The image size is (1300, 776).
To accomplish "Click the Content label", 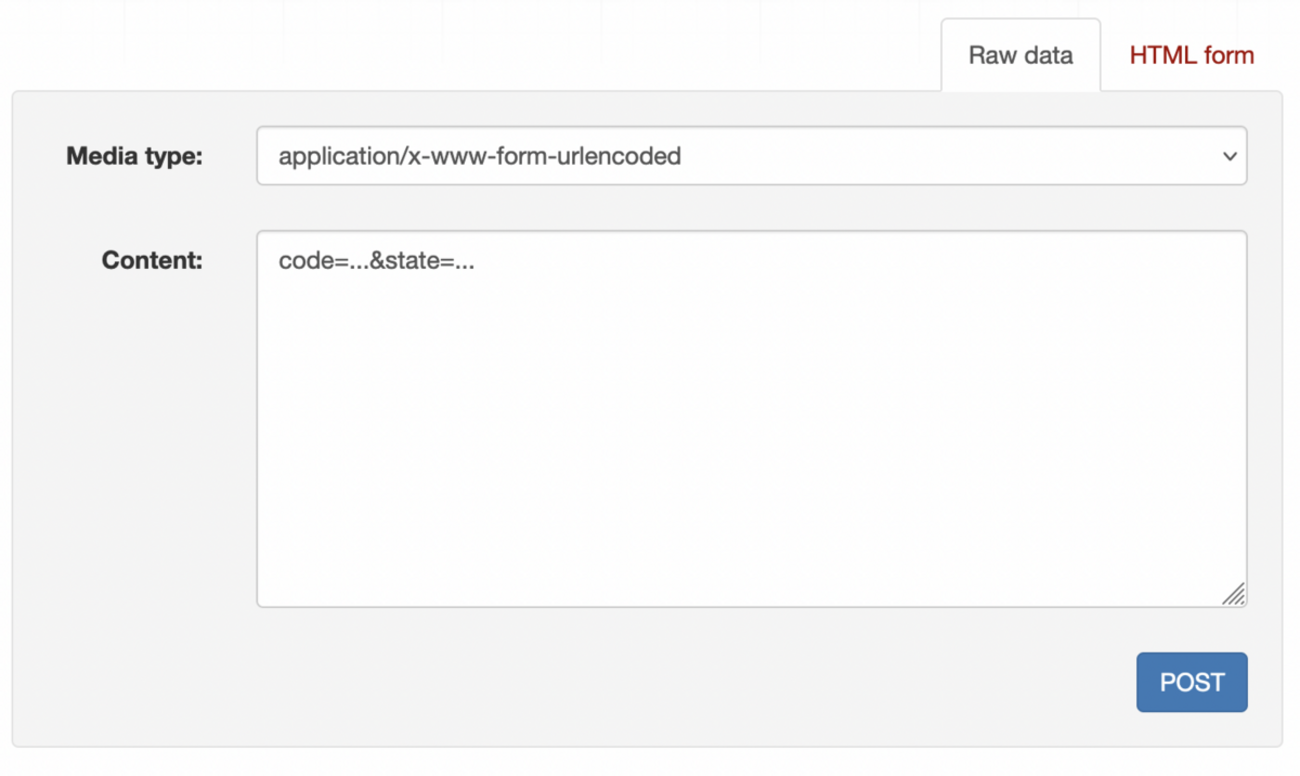I will click(x=152, y=261).
